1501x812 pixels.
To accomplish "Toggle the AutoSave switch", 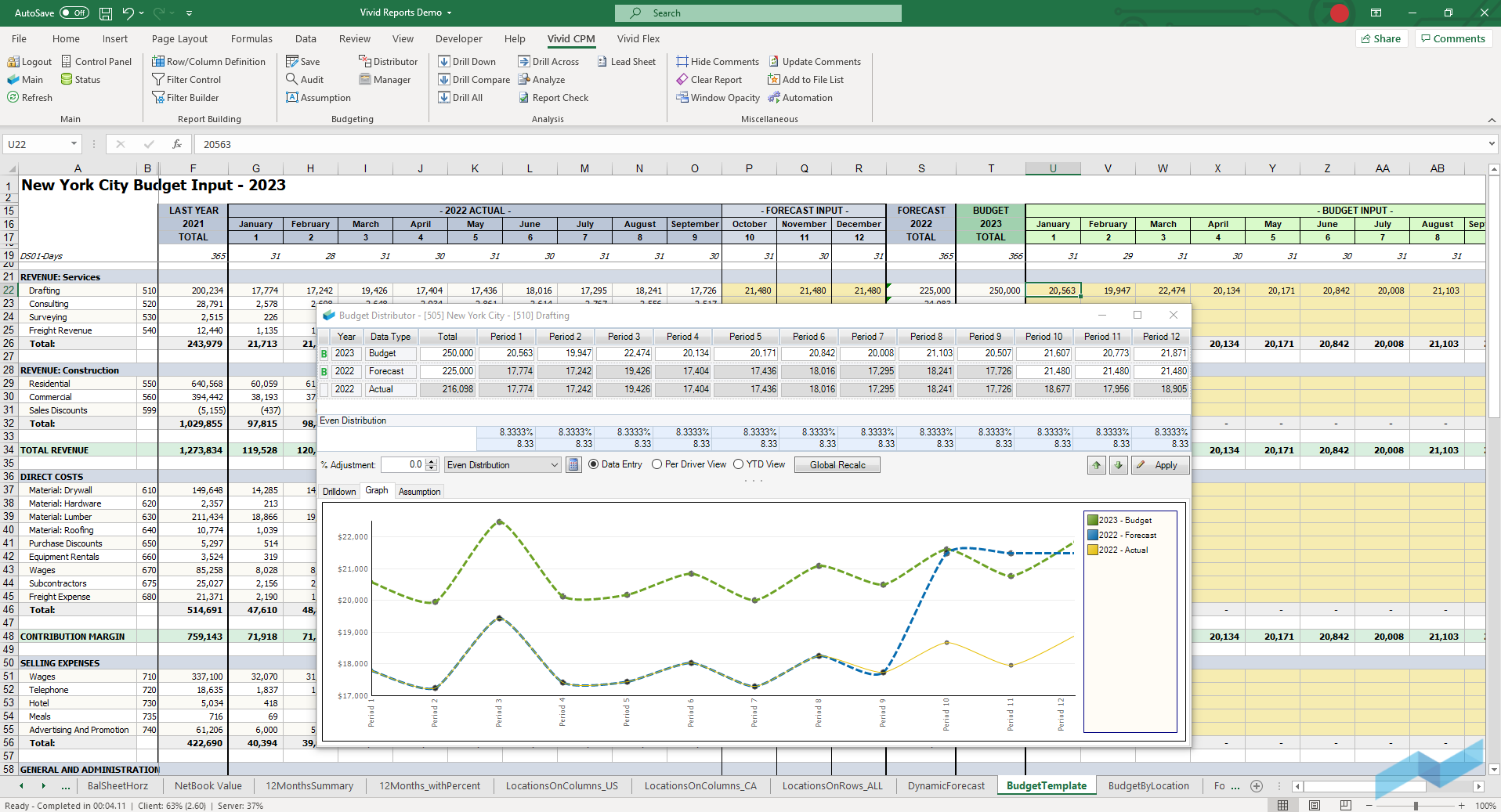I will 74,13.
